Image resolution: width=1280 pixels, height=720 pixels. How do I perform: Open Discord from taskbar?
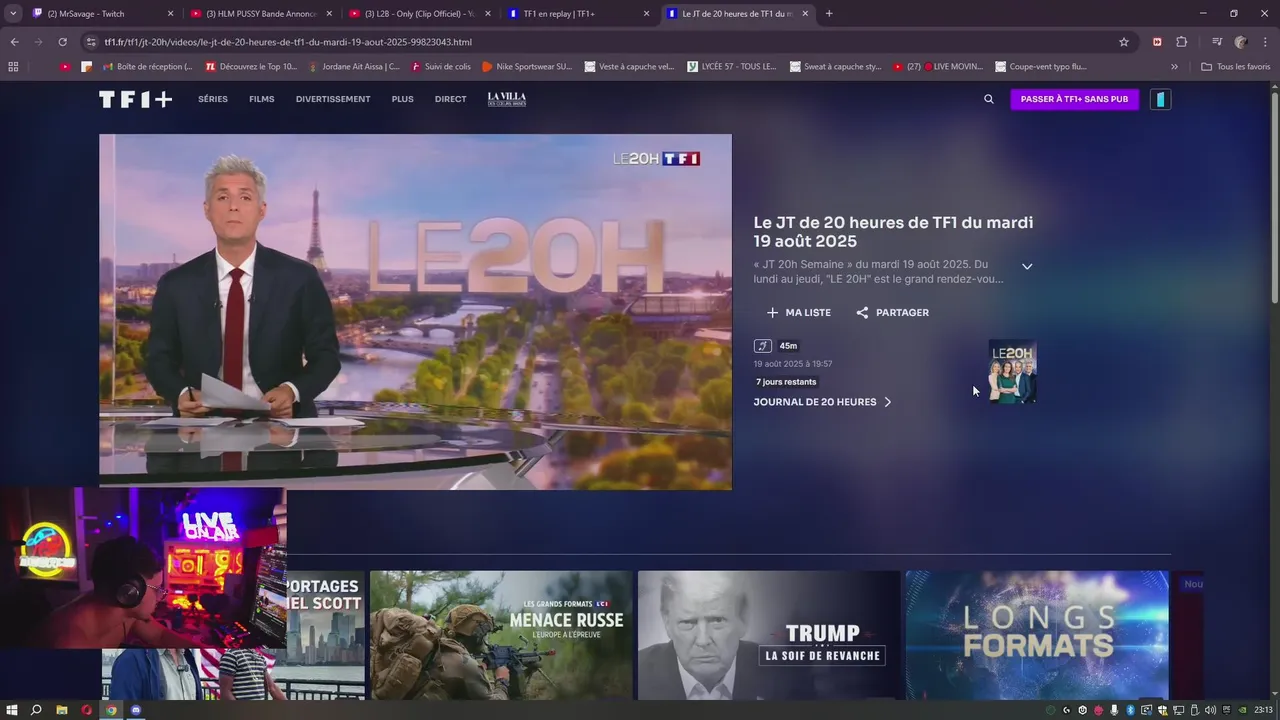pyautogui.click(x=137, y=710)
